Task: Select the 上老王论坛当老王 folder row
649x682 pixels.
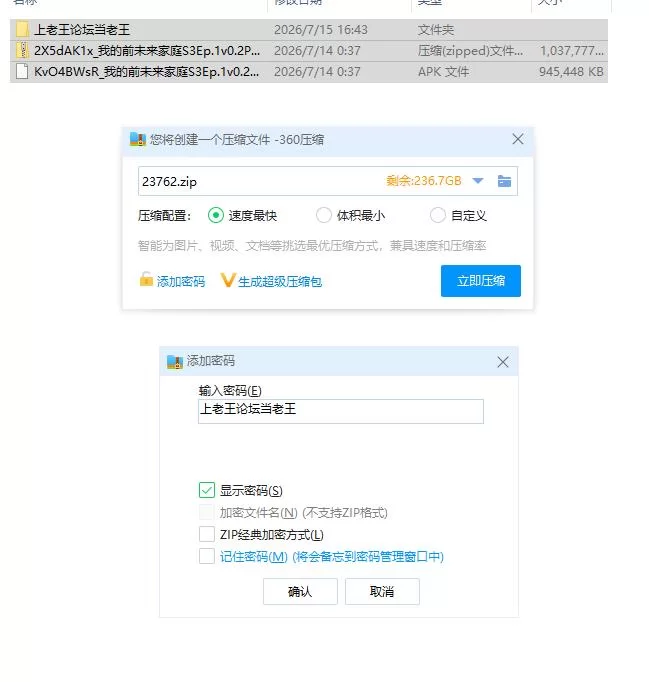Action: (309, 30)
